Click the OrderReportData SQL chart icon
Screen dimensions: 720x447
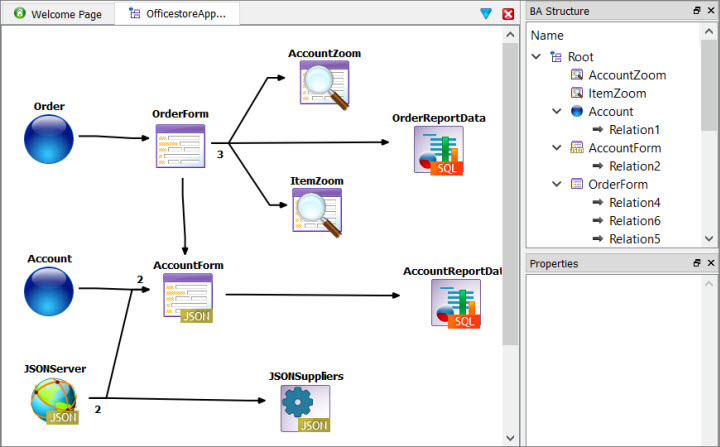(x=439, y=151)
